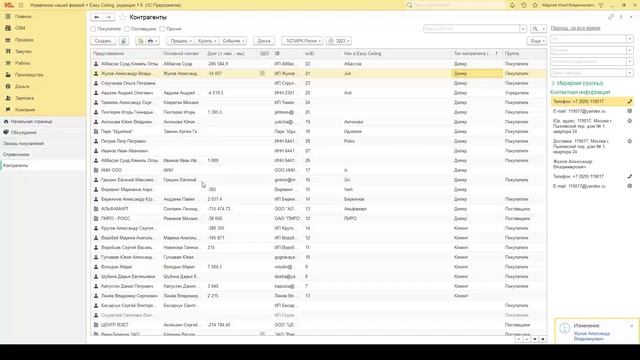Image resolution: width=640 pixels, height=360 pixels.
Task: Select the Парк "Идиллия" row
Action: click(318, 131)
